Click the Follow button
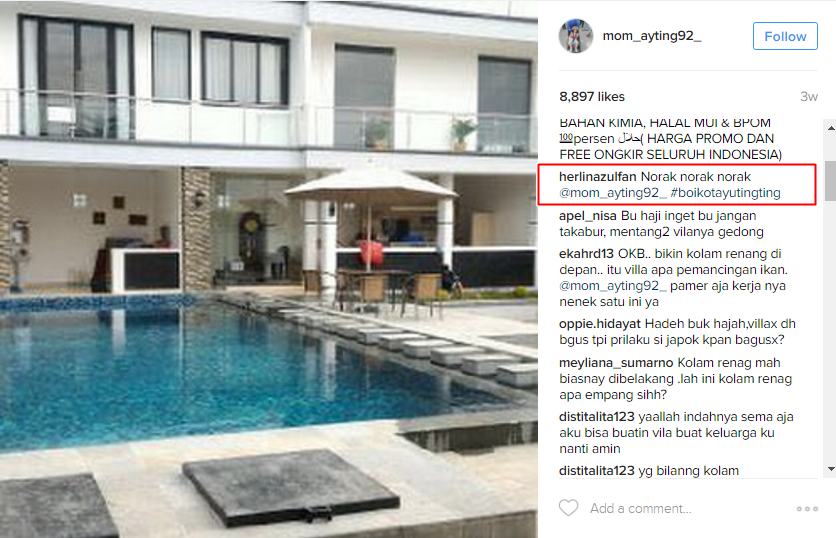Screen dimensions: 836x538 pyautogui.click(x=785, y=36)
